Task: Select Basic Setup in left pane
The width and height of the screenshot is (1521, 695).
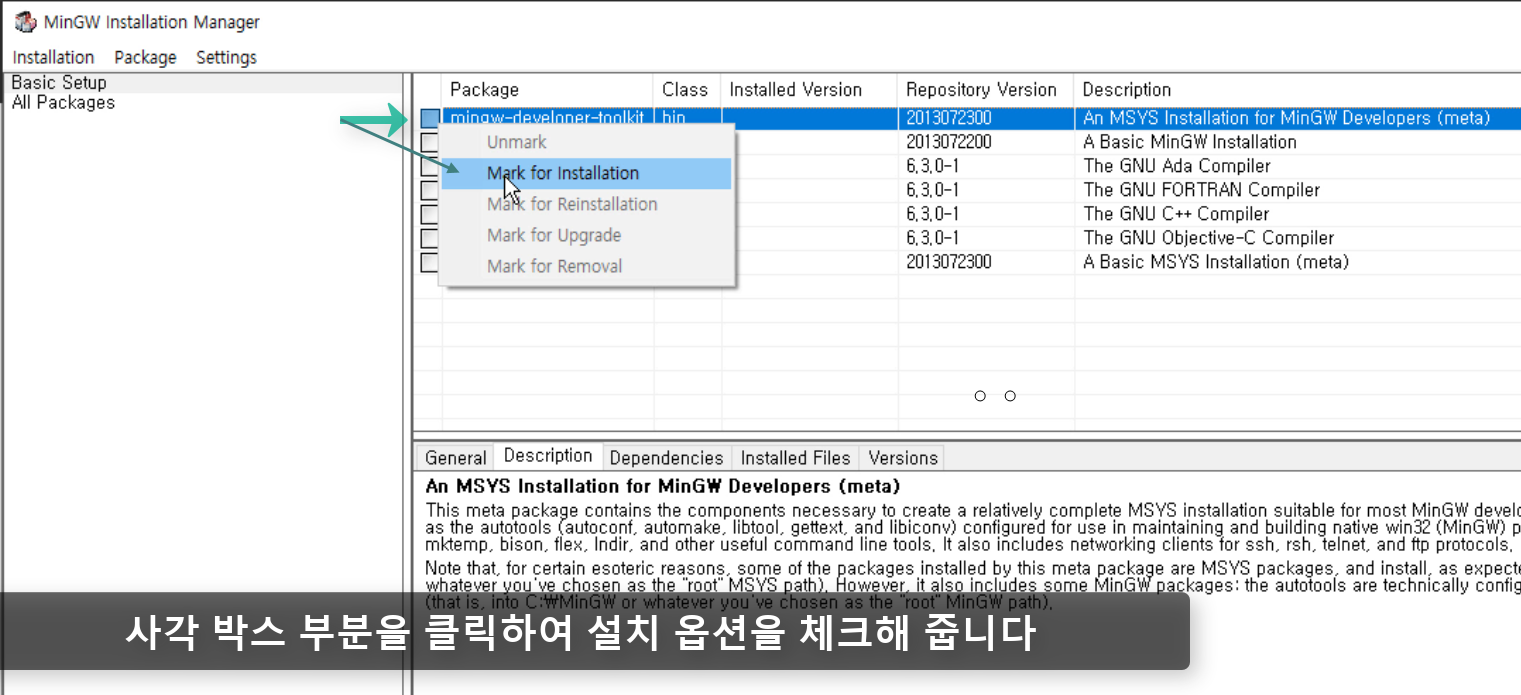Action: (59, 83)
